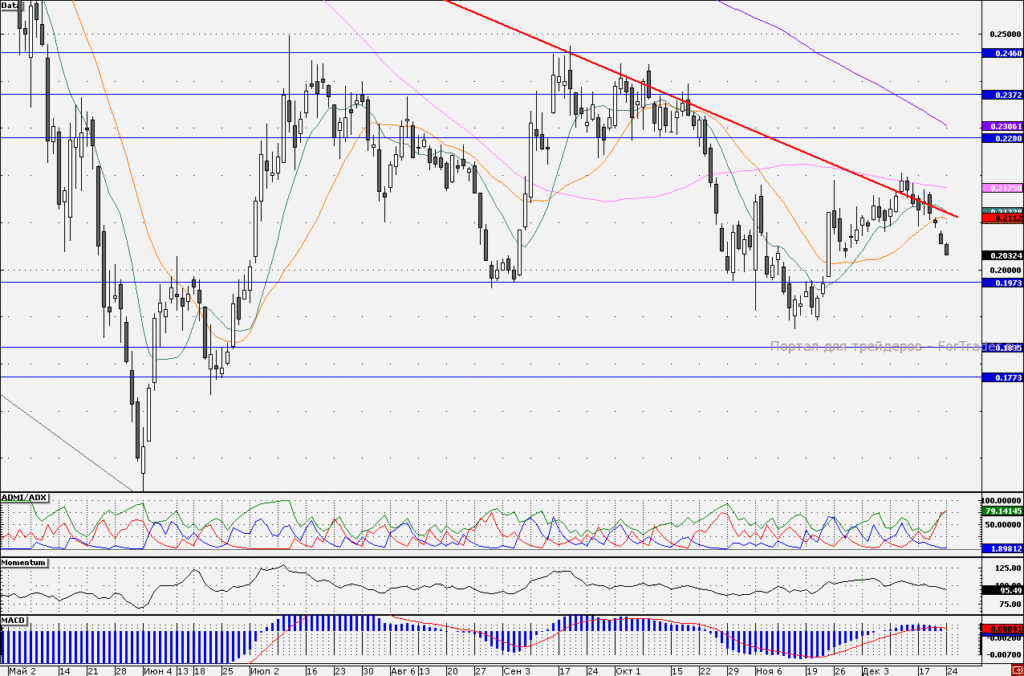Click the black 0.20324 current price tag
The image size is (1024, 676).
pos(1002,255)
